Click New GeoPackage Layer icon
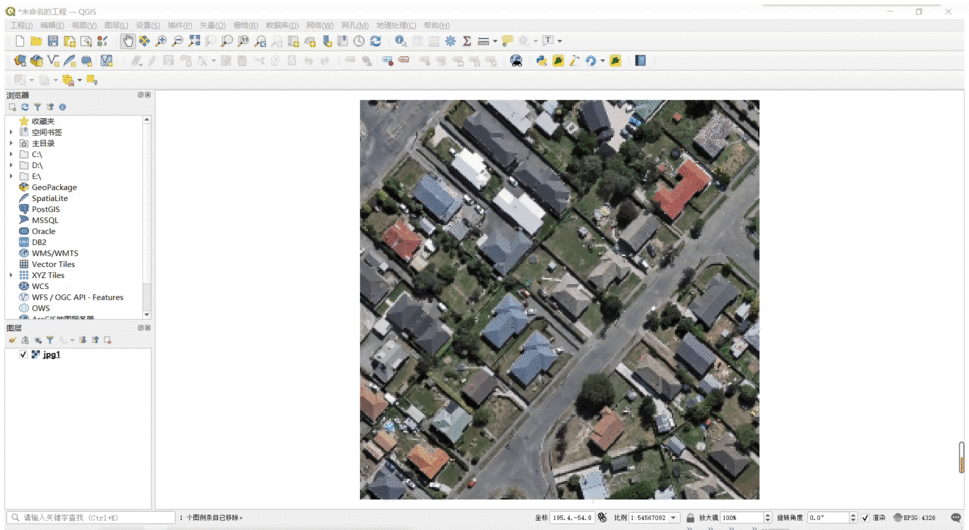 (36, 61)
